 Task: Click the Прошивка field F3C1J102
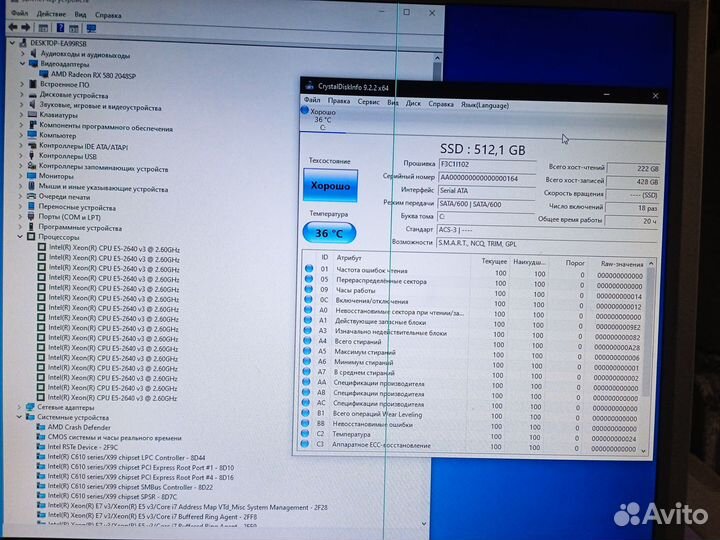point(487,164)
